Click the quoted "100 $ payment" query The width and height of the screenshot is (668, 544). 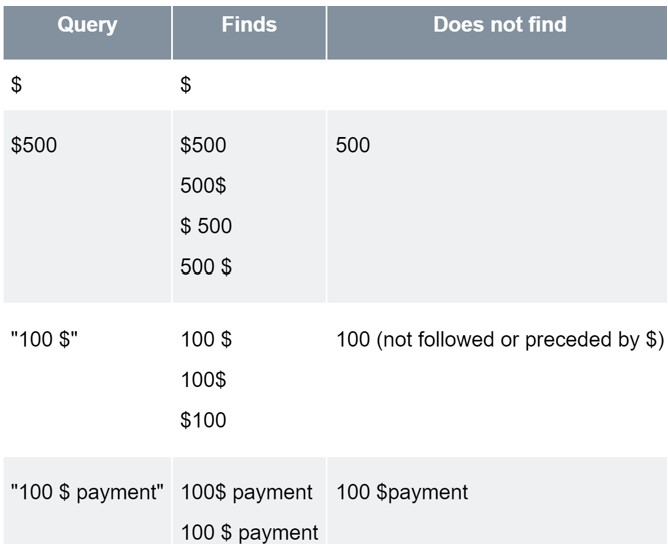point(87,492)
